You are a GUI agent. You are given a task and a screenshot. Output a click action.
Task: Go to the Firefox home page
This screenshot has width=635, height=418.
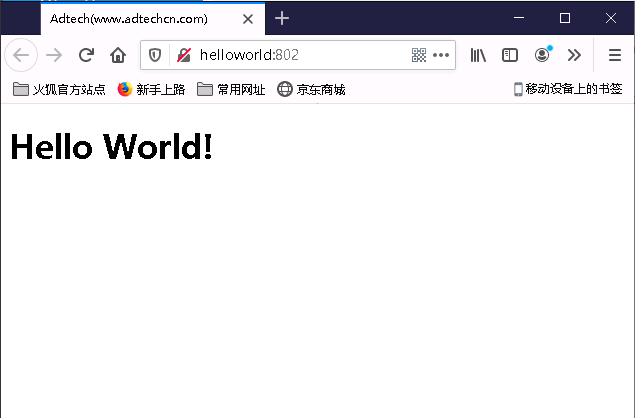coord(118,55)
